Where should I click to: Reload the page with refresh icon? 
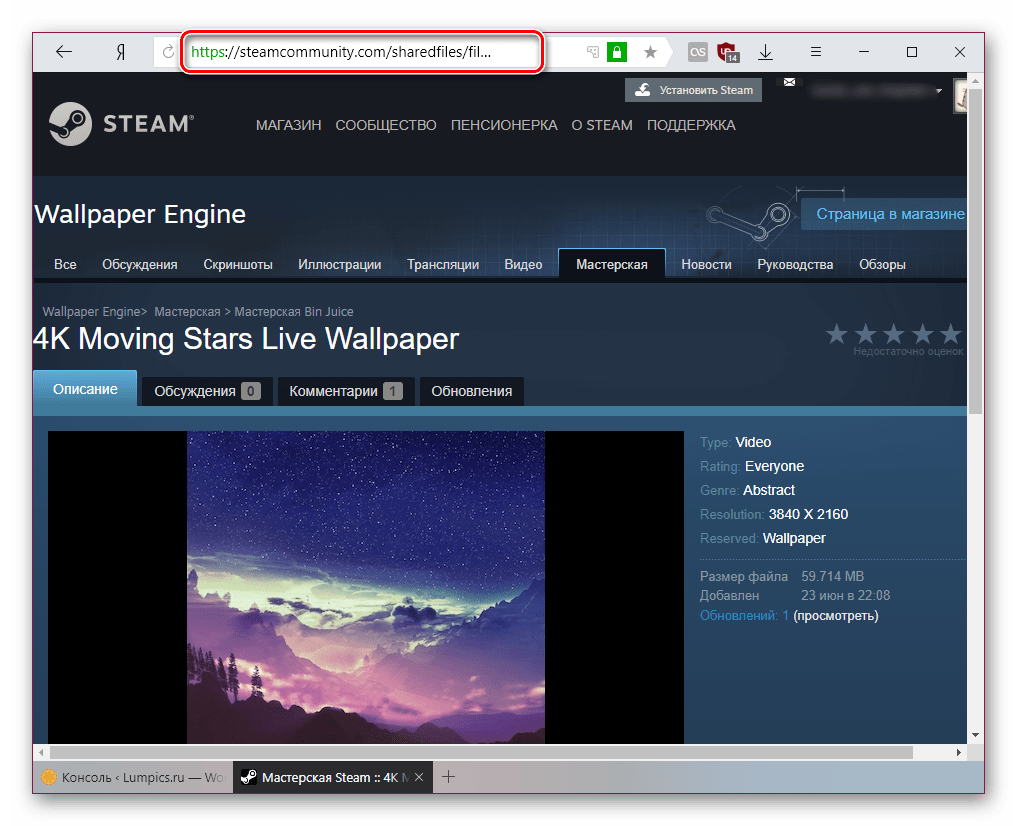pos(169,52)
